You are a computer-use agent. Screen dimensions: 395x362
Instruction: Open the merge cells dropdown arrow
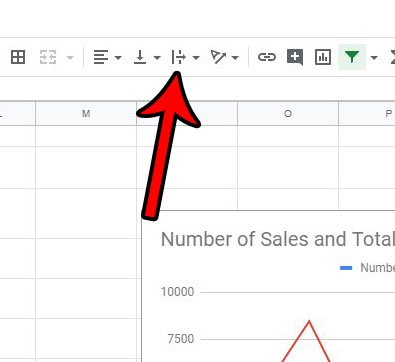click(x=70, y=58)
